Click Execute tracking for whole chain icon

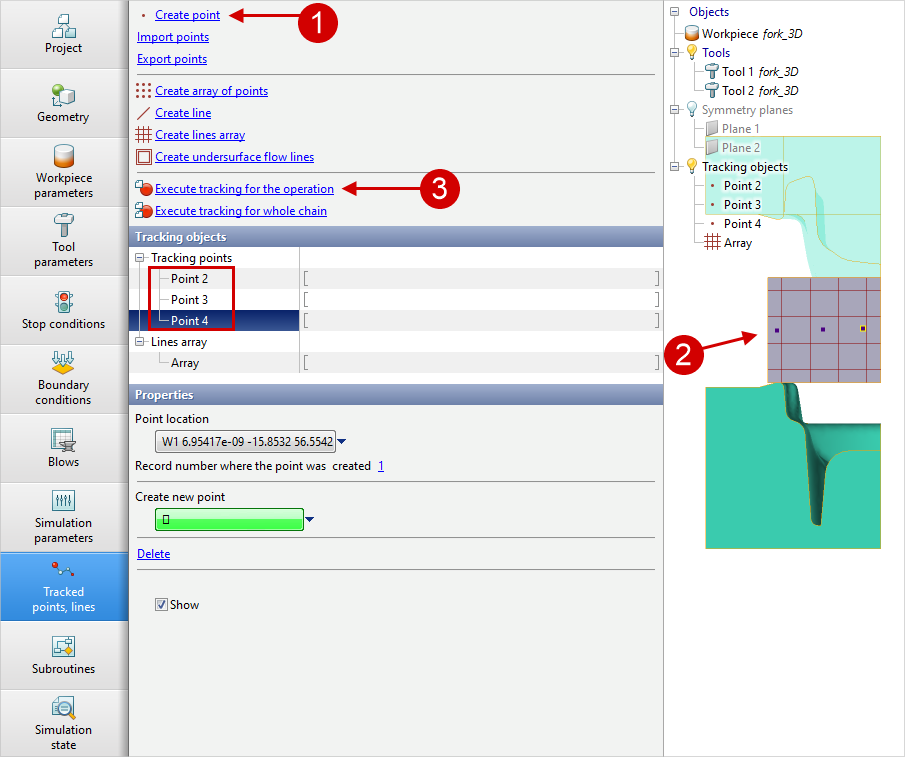(144, 211)
